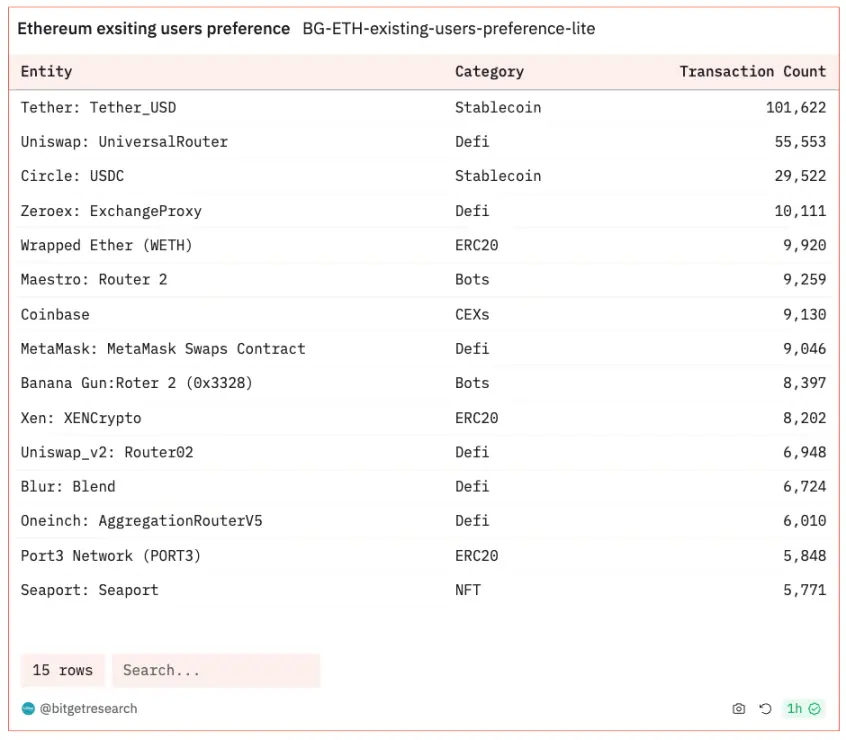Click the bitgetresearch avatar icon
The width and height of the screenshot is (846, 740).
coord(28,709)
